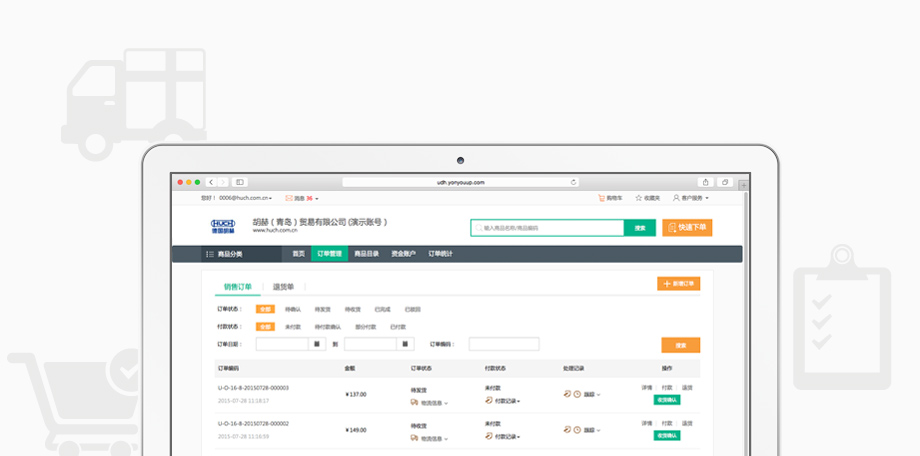Open the end date calendar picker

click(406, 344)
